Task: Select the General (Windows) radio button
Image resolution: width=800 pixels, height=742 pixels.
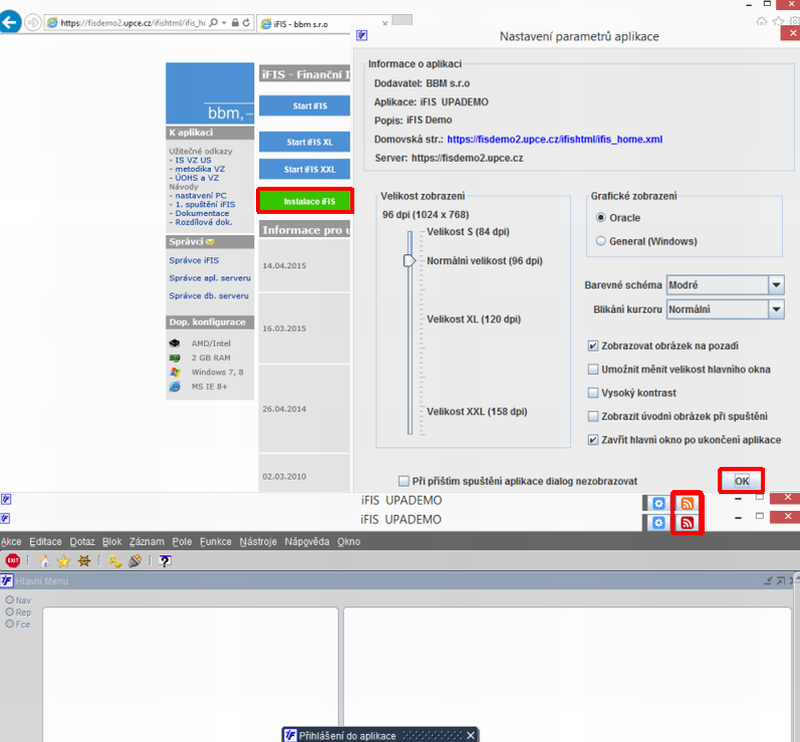Action: [x=601, y=241]
